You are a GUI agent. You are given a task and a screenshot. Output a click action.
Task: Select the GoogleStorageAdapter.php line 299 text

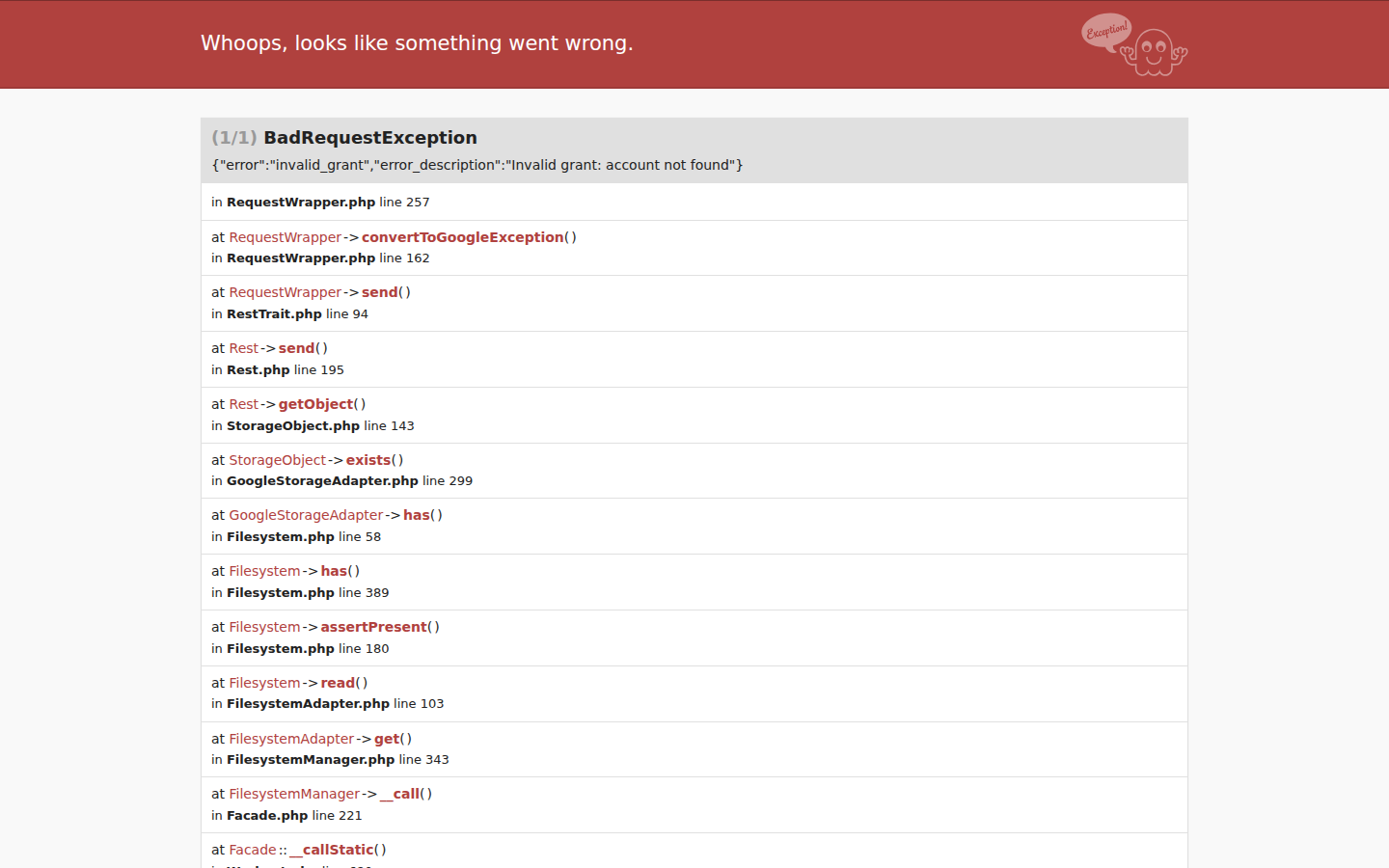(x=342, y=481)
